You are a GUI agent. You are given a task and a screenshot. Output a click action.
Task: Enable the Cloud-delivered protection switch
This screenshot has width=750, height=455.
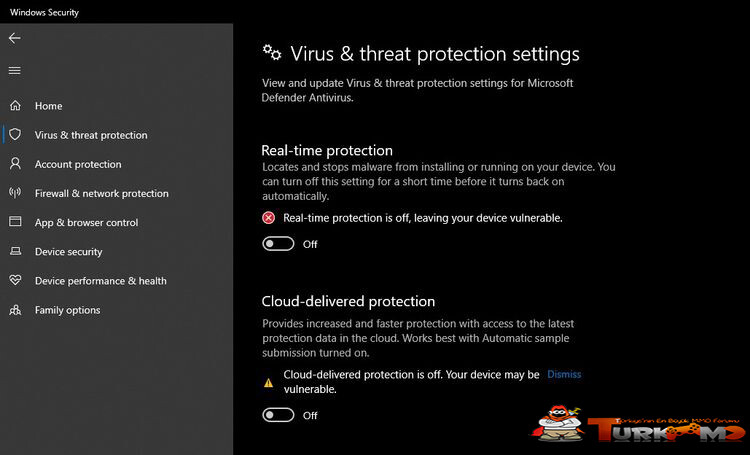278,415
